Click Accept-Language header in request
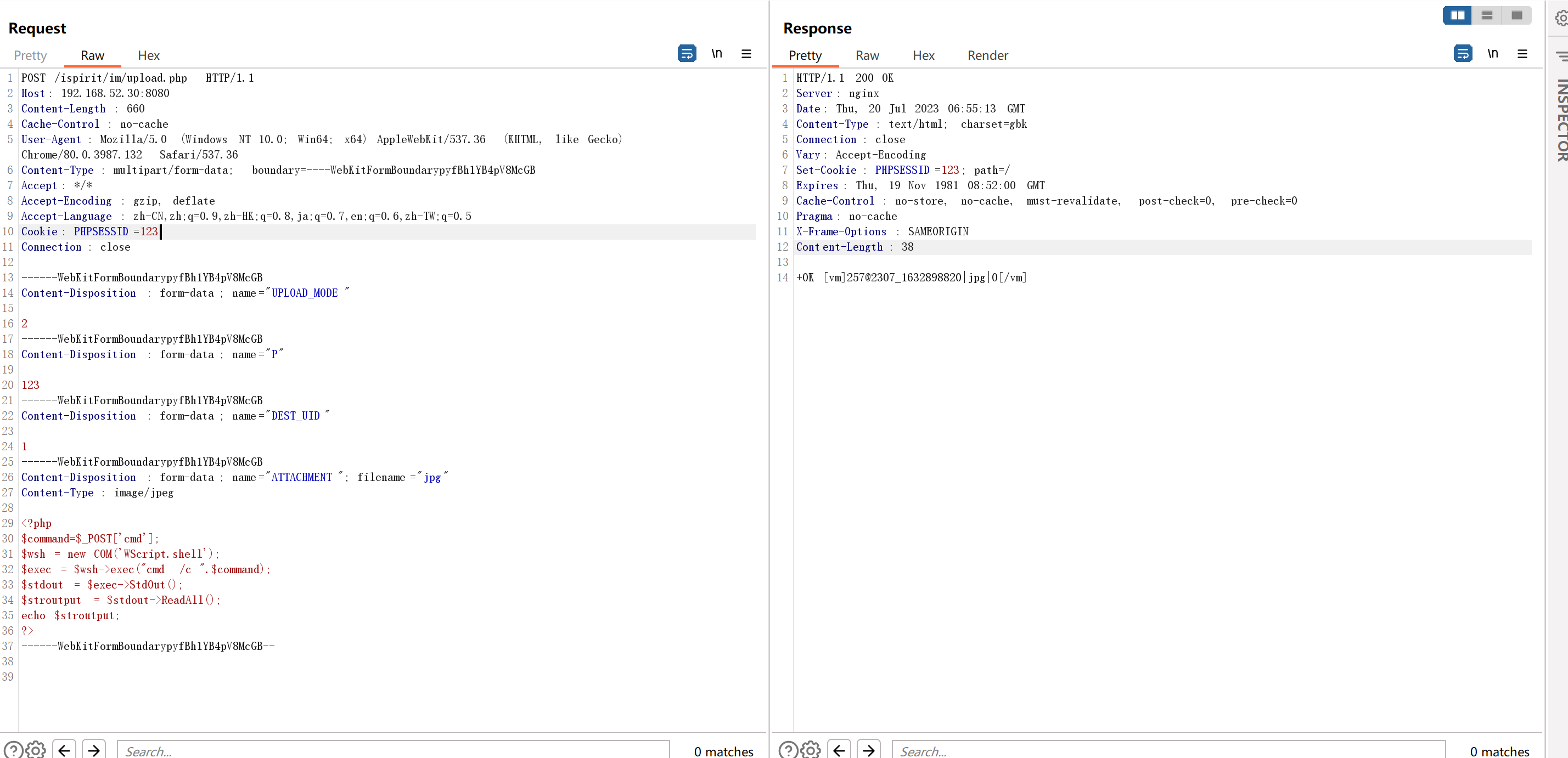 (x=246, y=216)
